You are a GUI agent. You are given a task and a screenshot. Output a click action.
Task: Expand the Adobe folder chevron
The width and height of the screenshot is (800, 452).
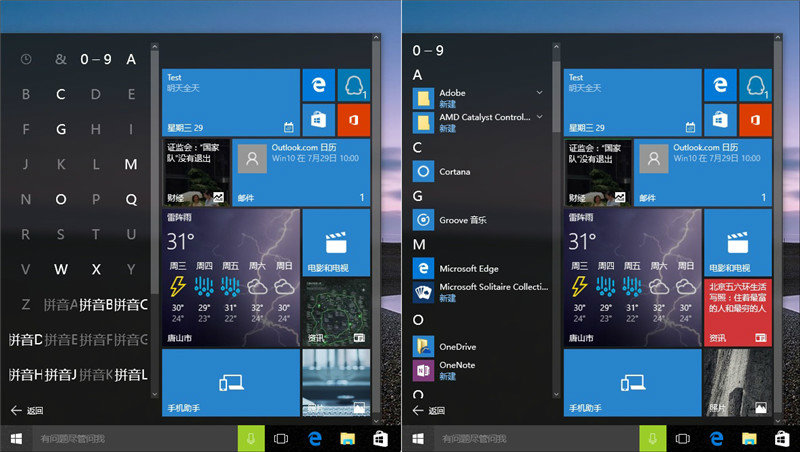point(539,92)
